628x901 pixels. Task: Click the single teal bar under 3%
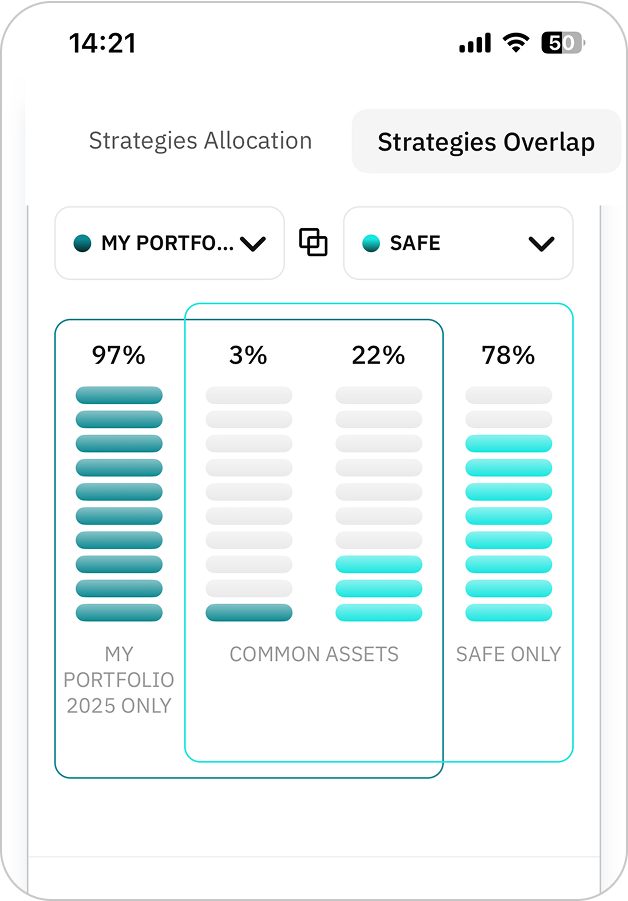click(249, 612)
